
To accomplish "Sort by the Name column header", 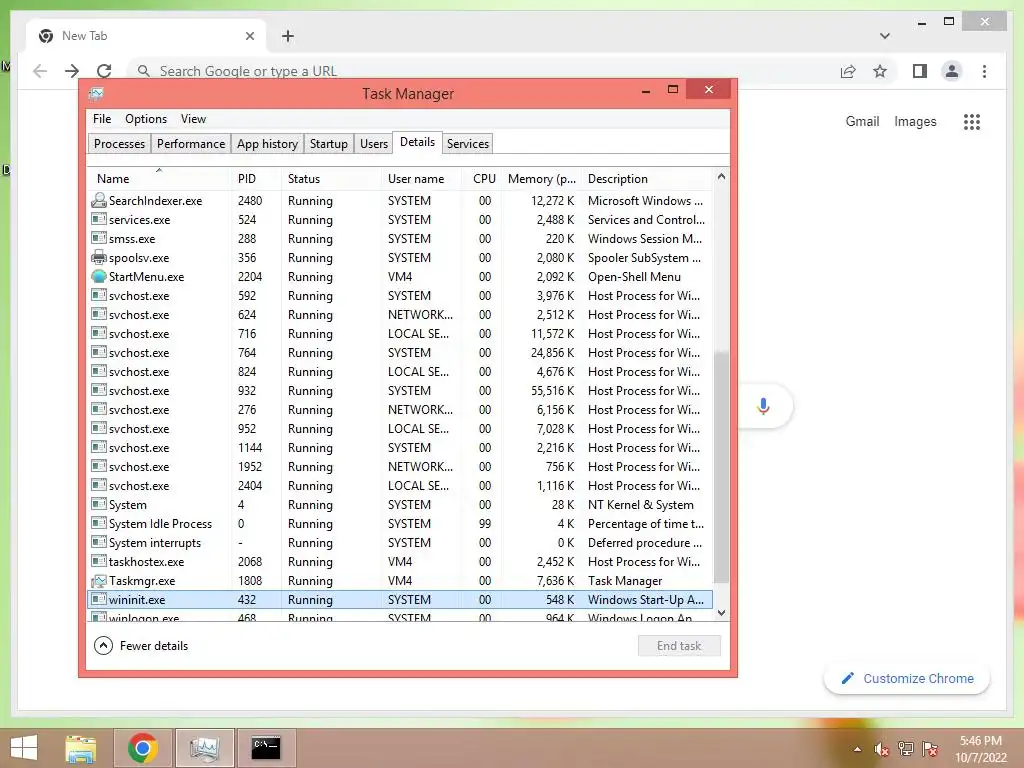I will [159, 178].
